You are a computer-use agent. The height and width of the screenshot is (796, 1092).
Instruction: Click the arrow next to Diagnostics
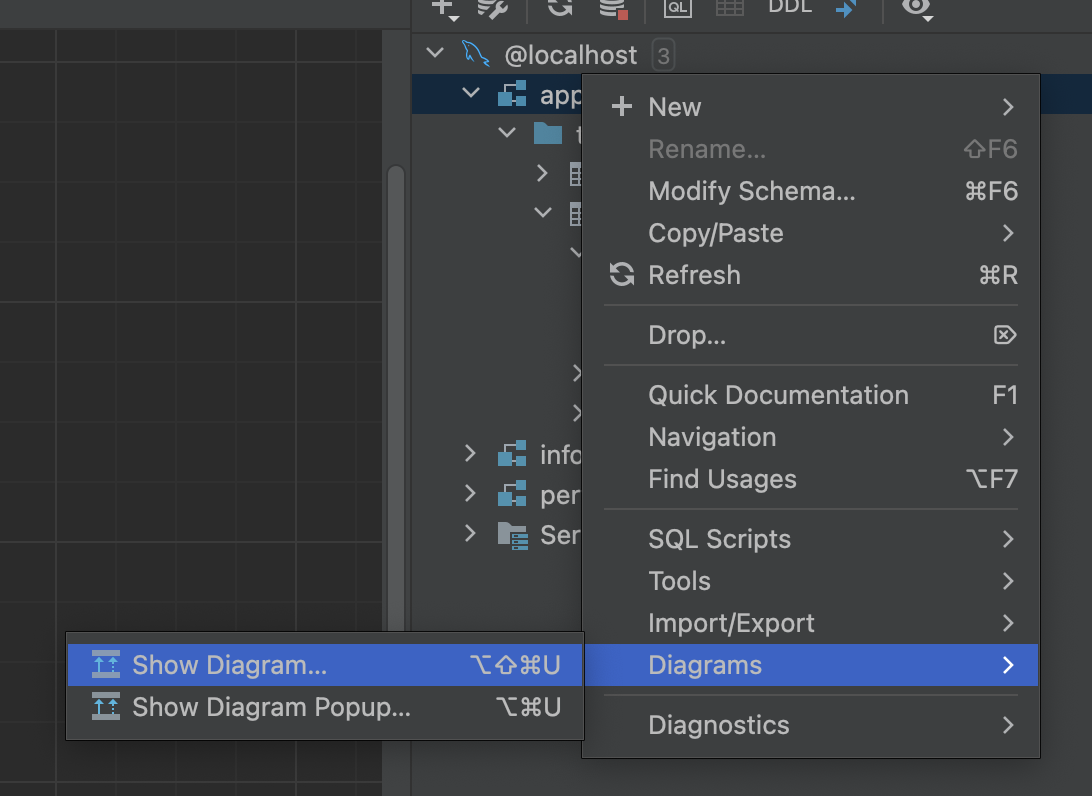click(x=1008, y=725)
